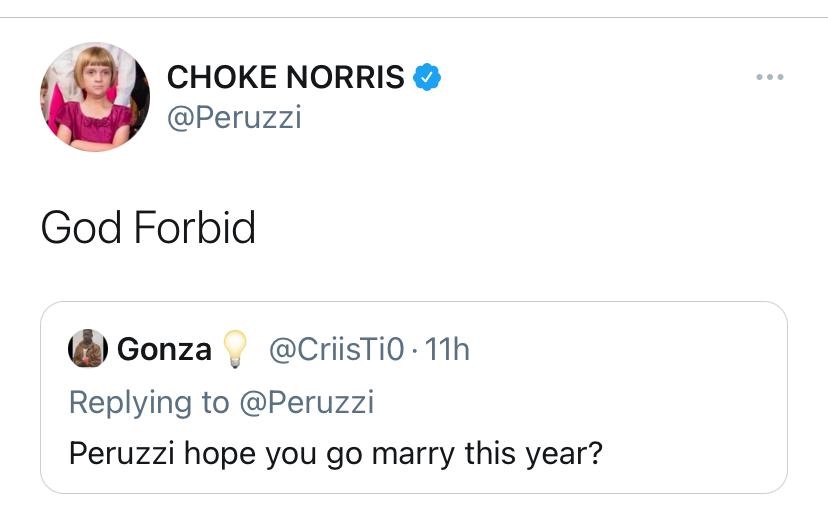
Task: Open the three-dot more options menu
Action: coord(769,77)
